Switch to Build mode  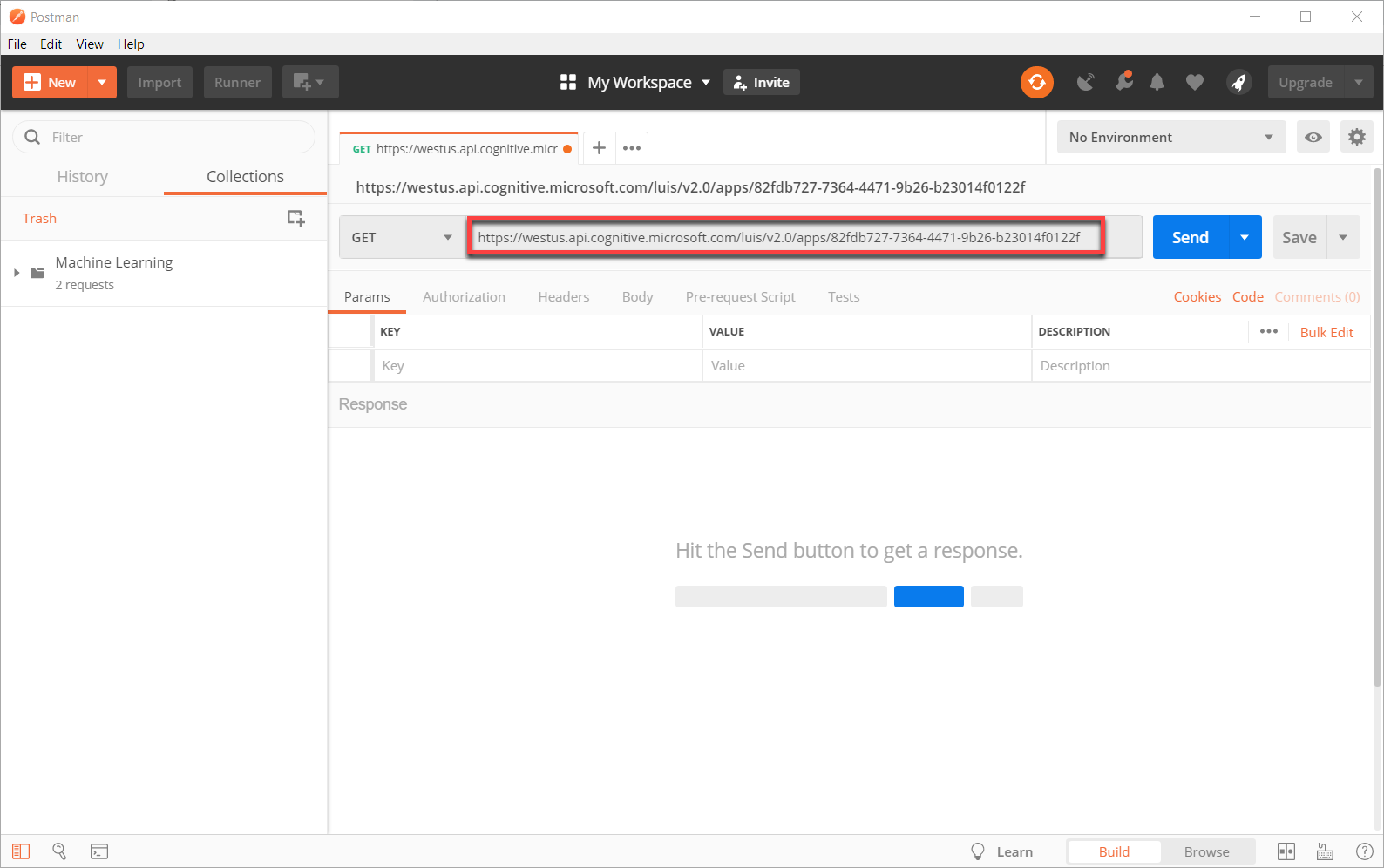pos(1114,851)
